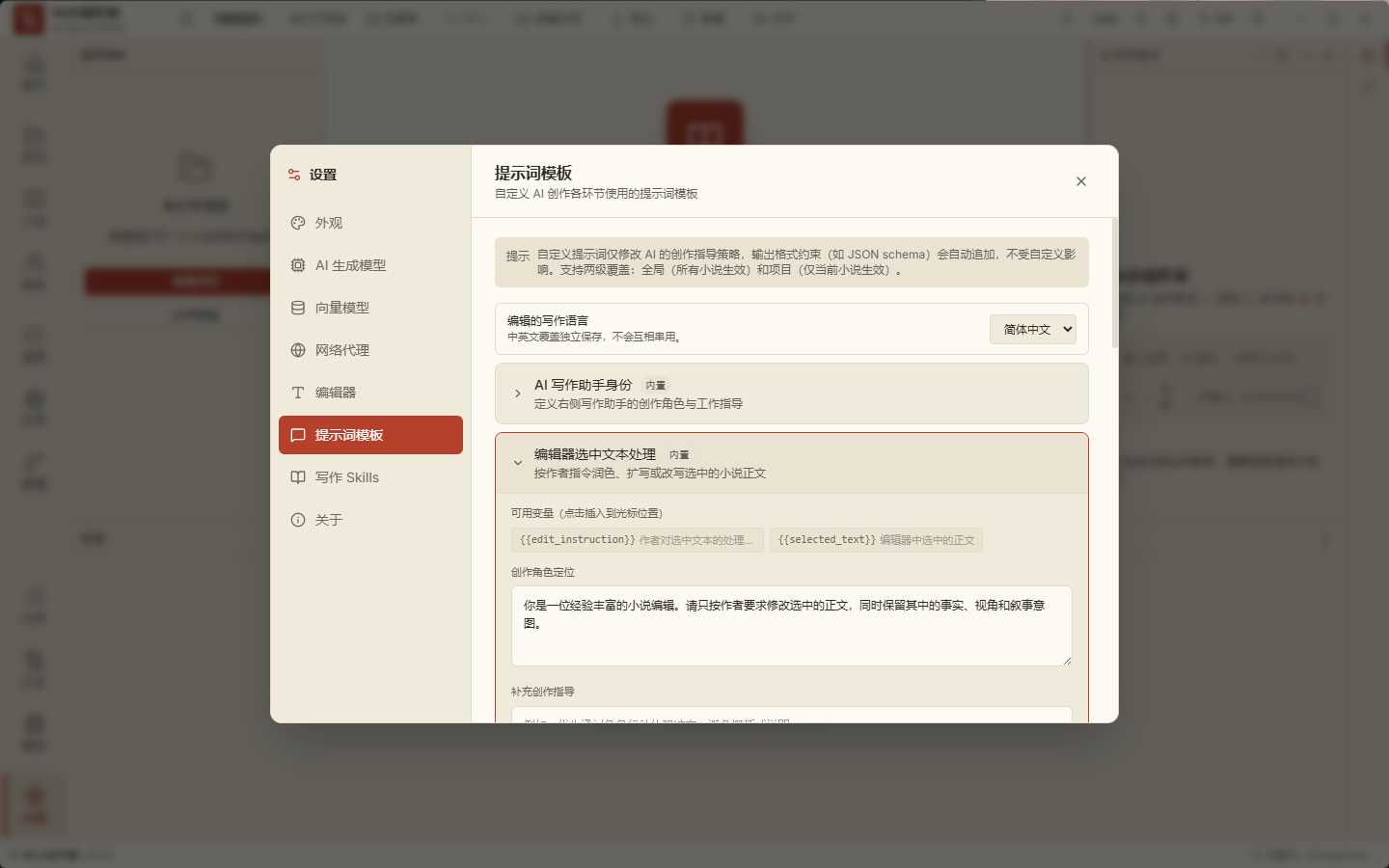Open the 简体中文 writing language dropdown

click(x=1033, y=329)
